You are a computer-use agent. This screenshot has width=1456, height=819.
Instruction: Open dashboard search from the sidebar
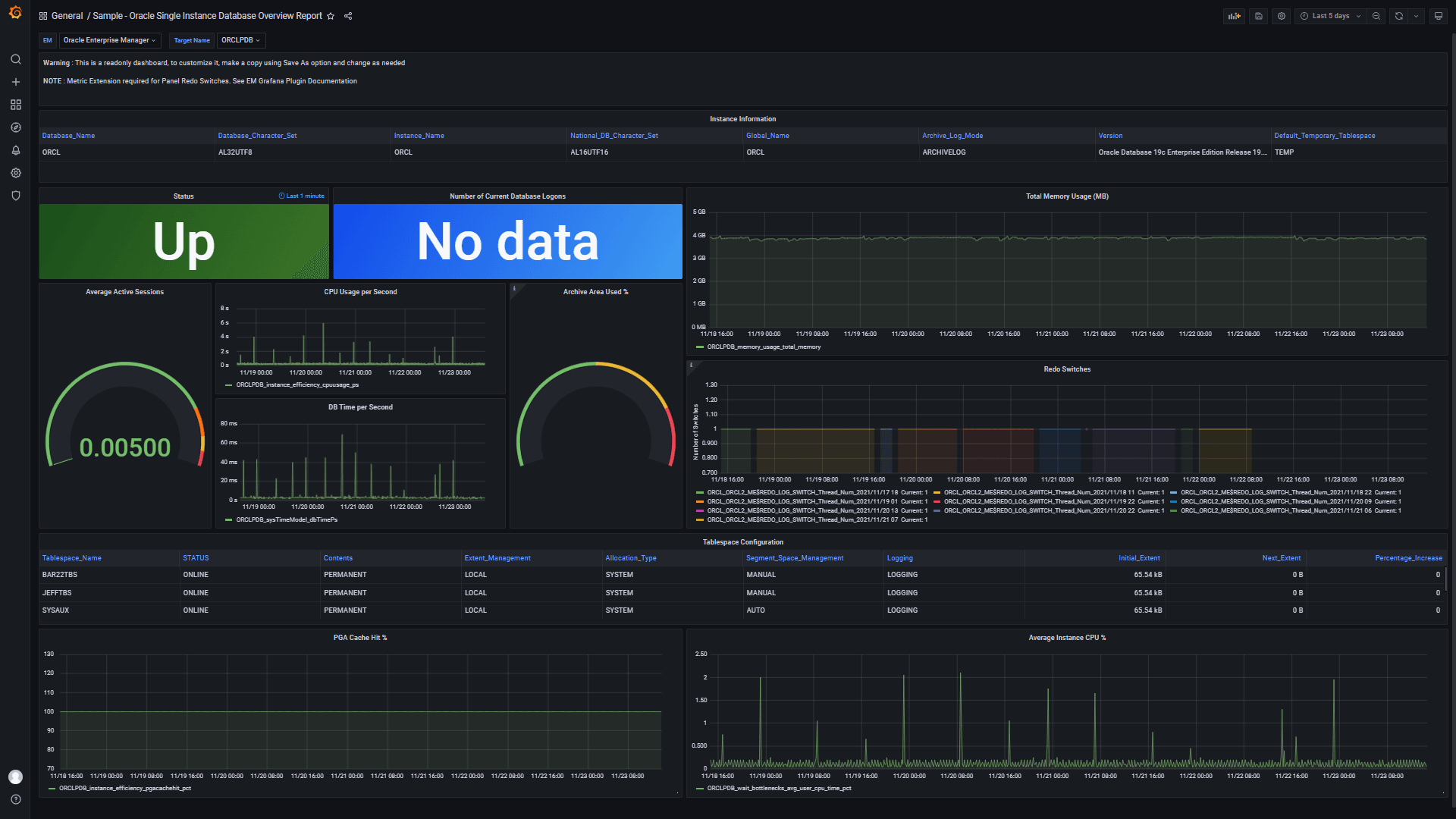15,59
